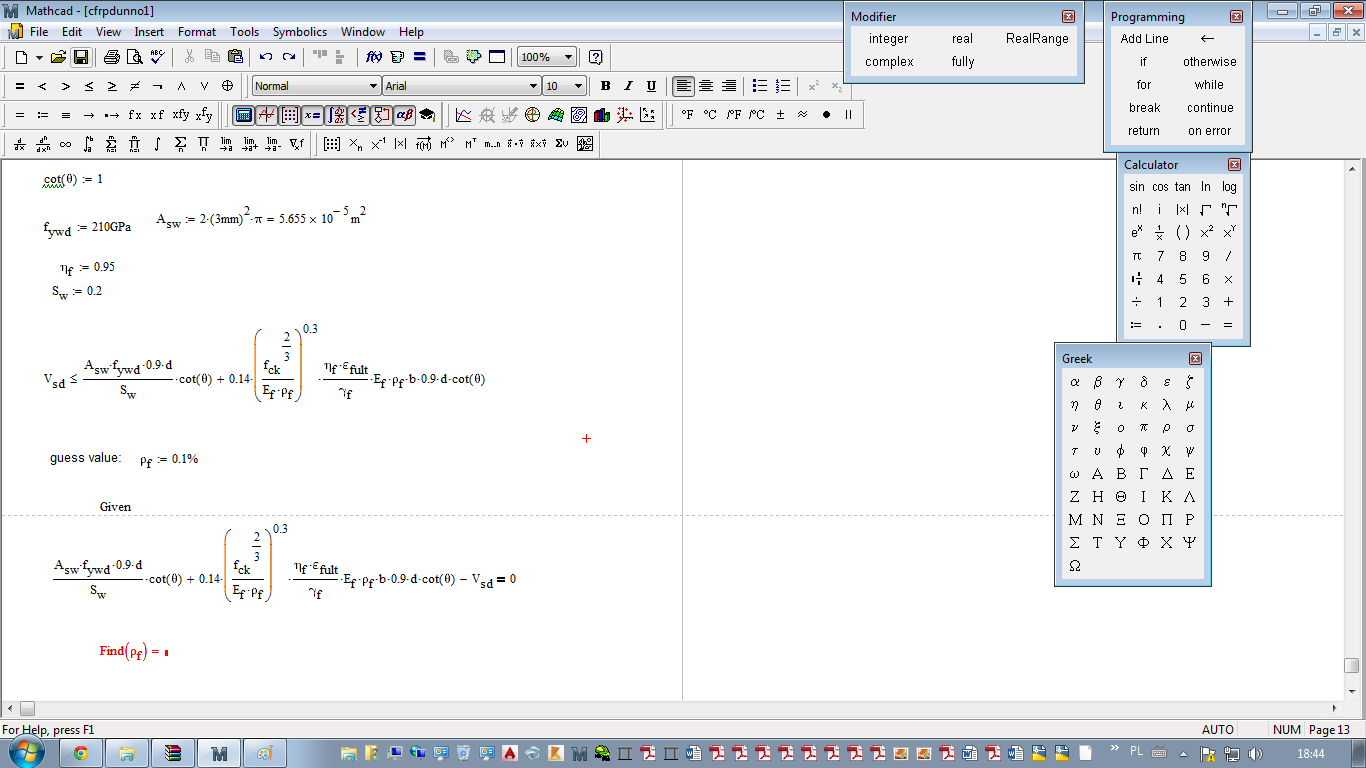Run the spell check ABC icon
This screenshot has width=1366, height=768.
pyautogui.click(x=157, y=57)
